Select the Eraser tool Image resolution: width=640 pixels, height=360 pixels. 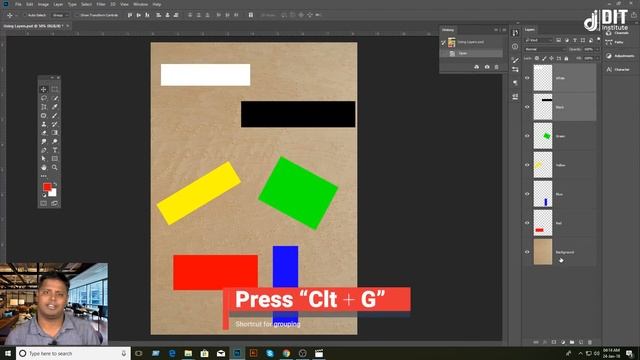tap(44, 133)
